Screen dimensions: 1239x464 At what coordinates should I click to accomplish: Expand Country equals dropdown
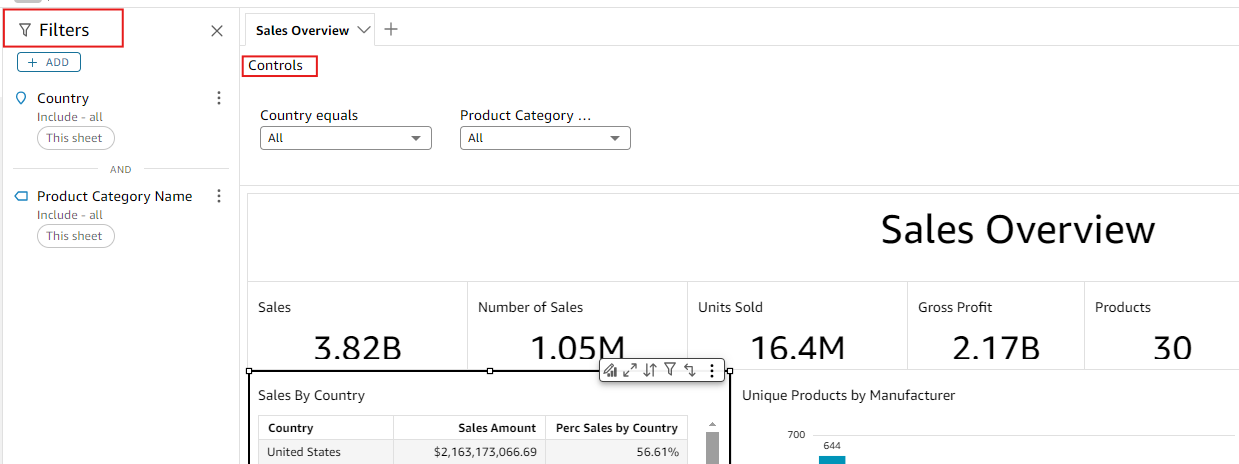346,138
